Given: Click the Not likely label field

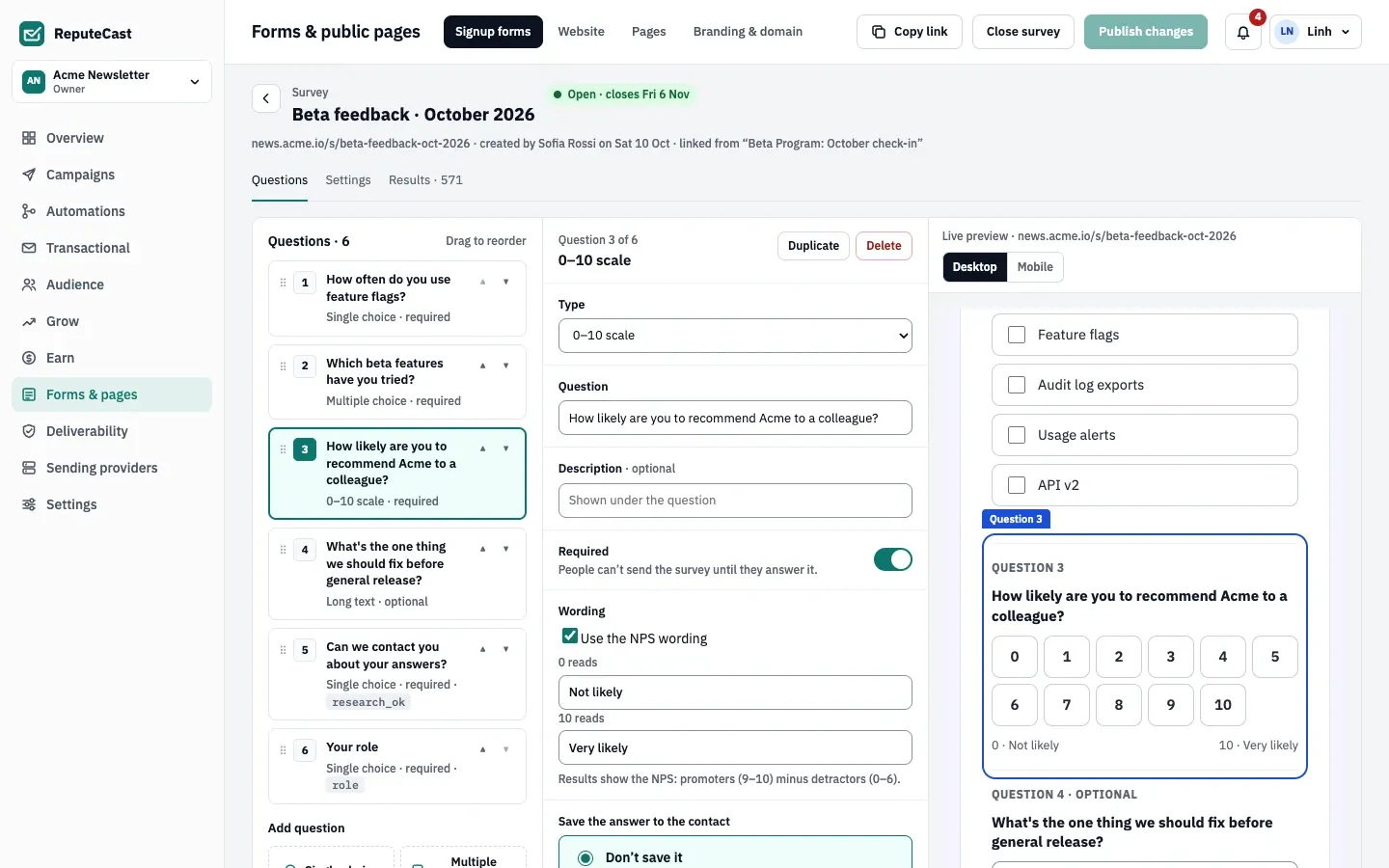Looking at the screenshot, I should (735, 692).
